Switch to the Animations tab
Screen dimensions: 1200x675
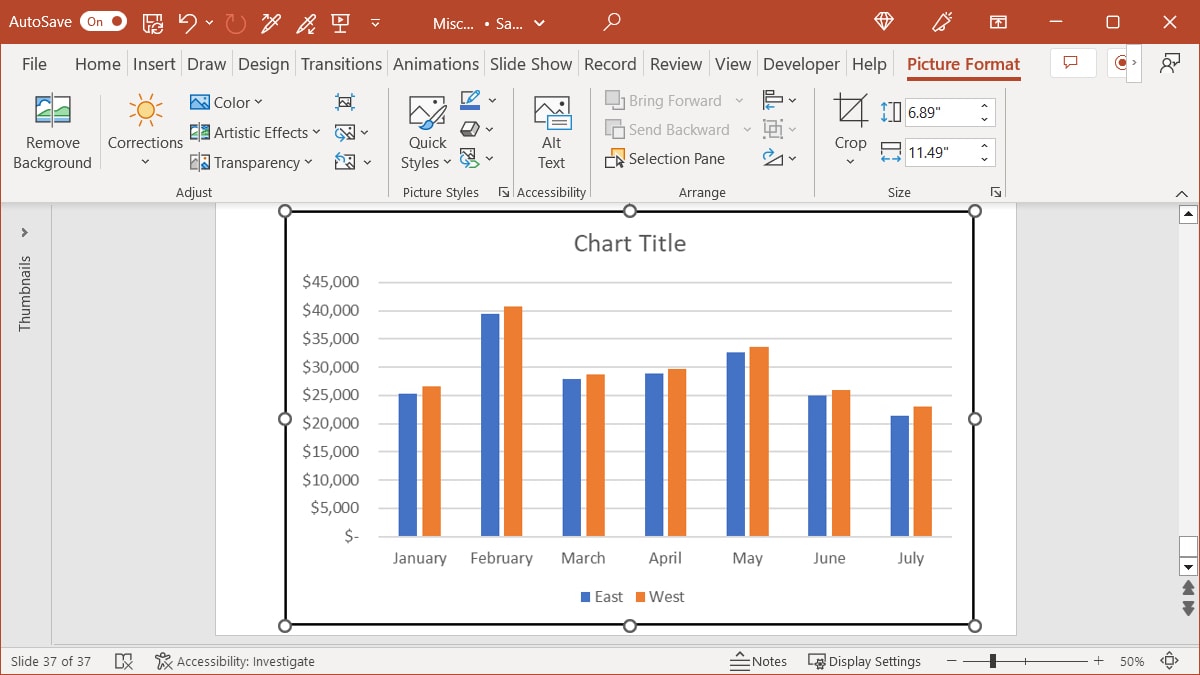(436, 63)
